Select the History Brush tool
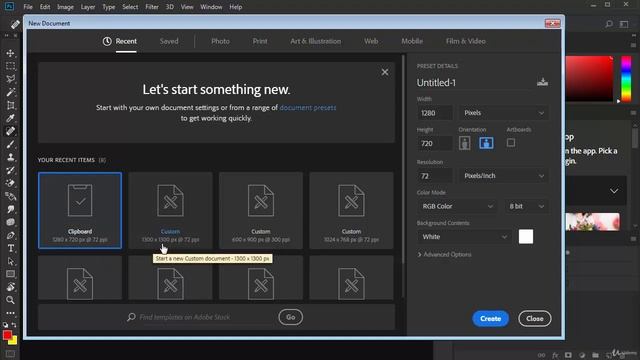This screenshot has height=360, width=640. [x=10, y=170]
